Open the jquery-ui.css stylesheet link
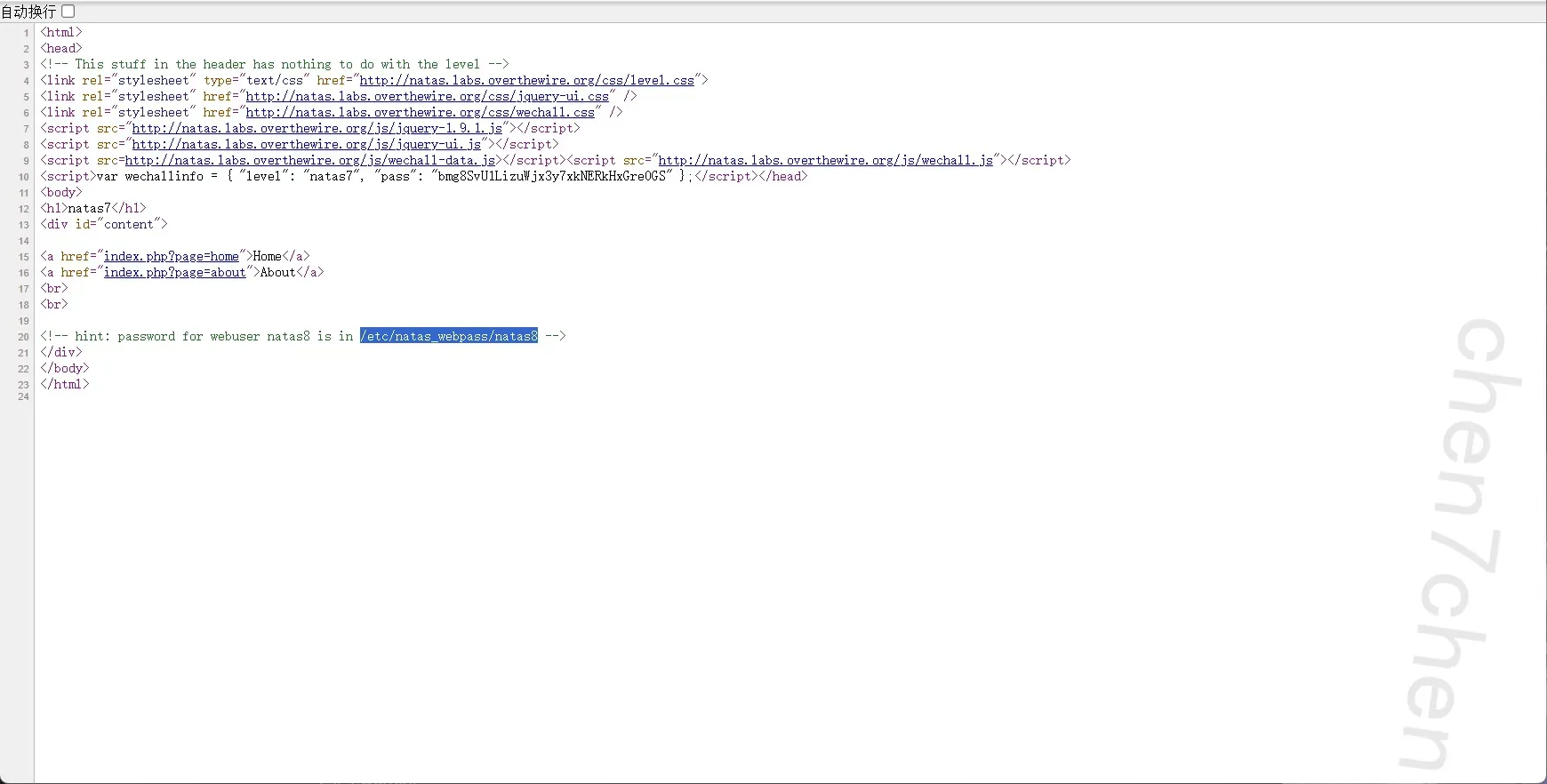1547x784 pixels. coord(427,96)
